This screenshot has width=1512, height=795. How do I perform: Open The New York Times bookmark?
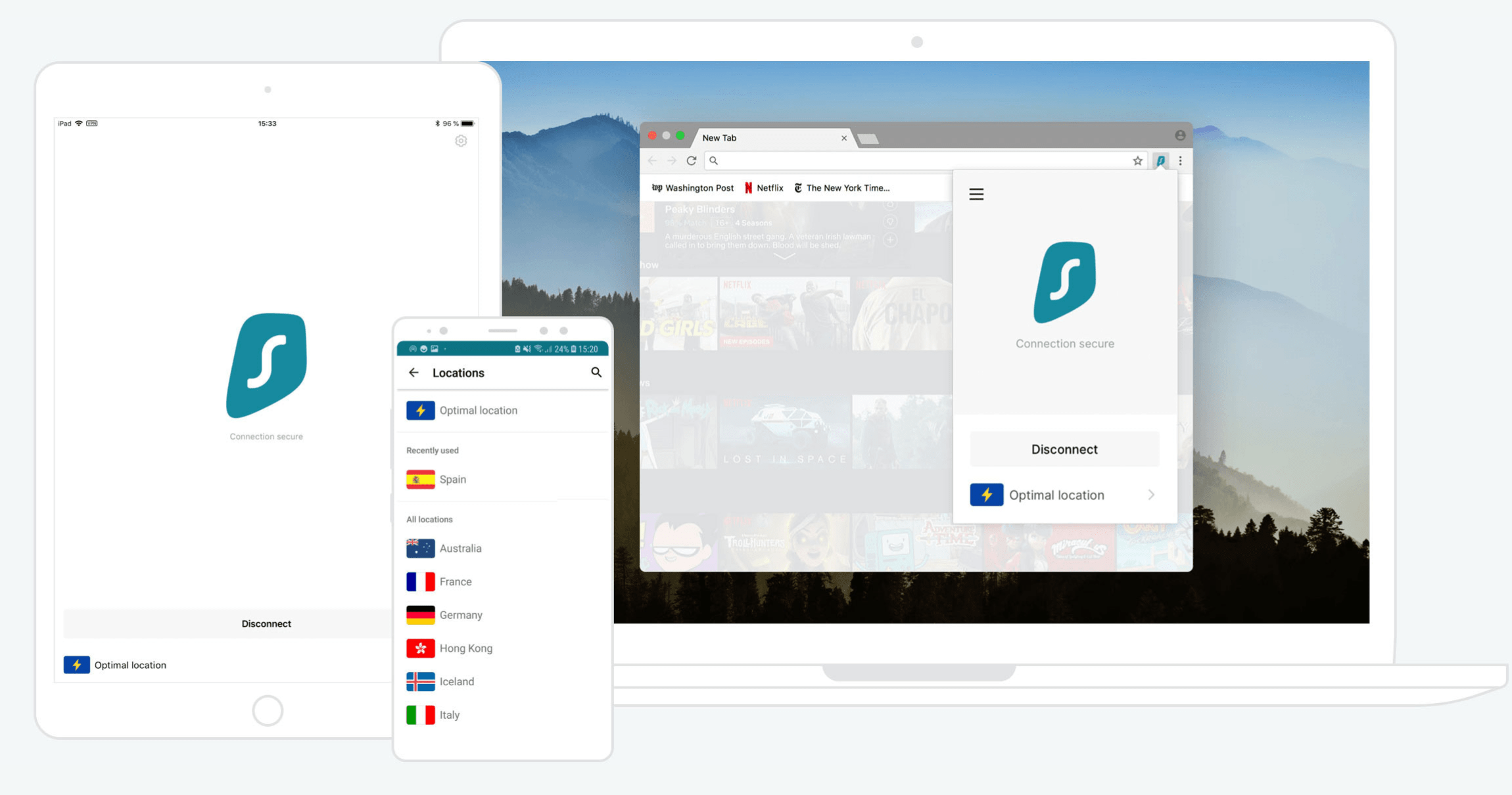[842, 188]
